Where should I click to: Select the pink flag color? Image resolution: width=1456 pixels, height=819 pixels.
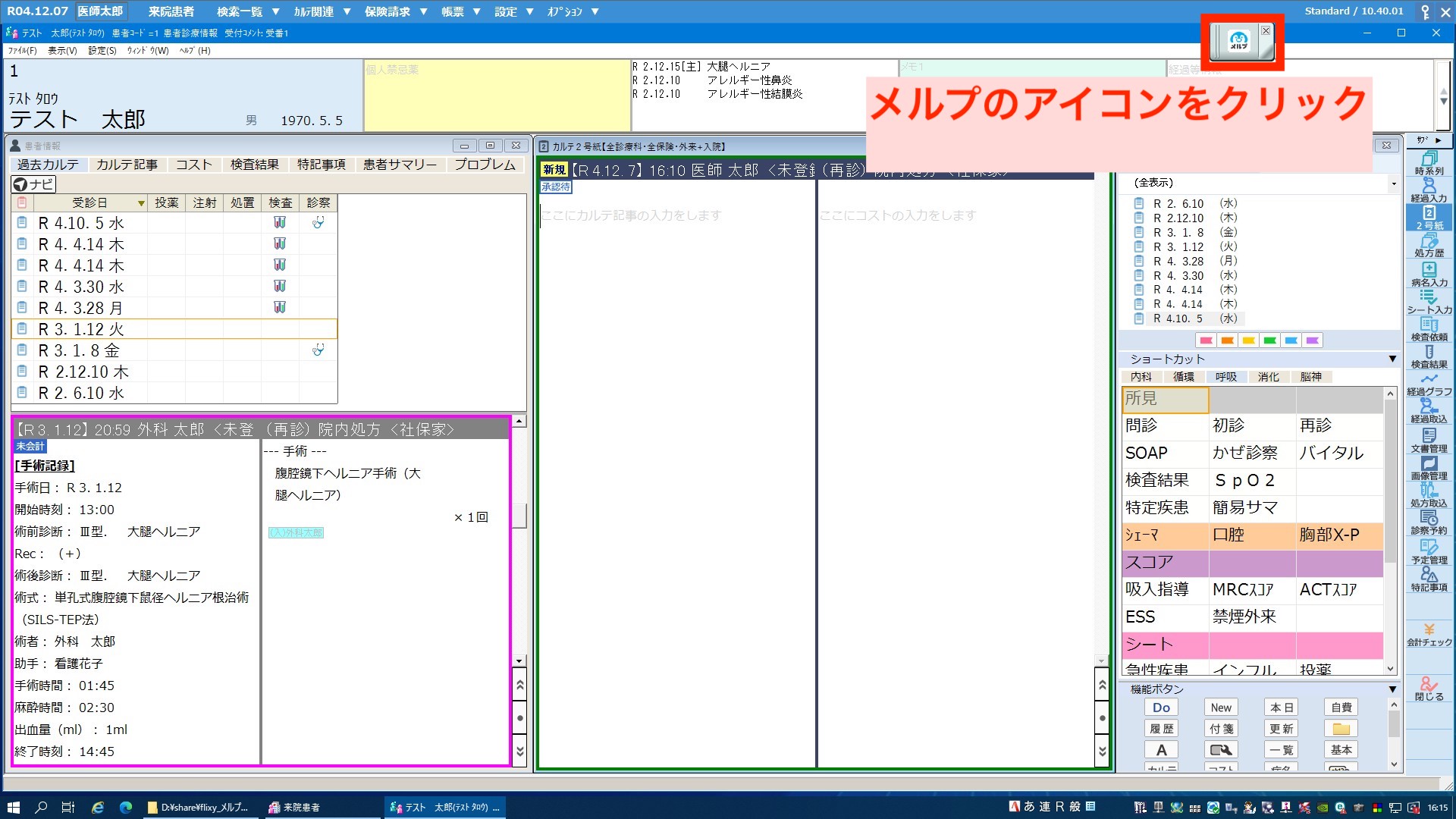1206,340
